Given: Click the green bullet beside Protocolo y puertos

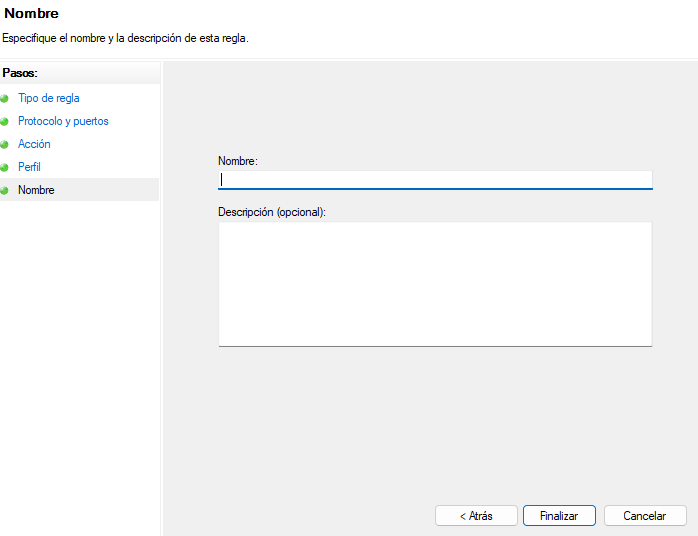Looking at the screenshot, I should 5,122.
